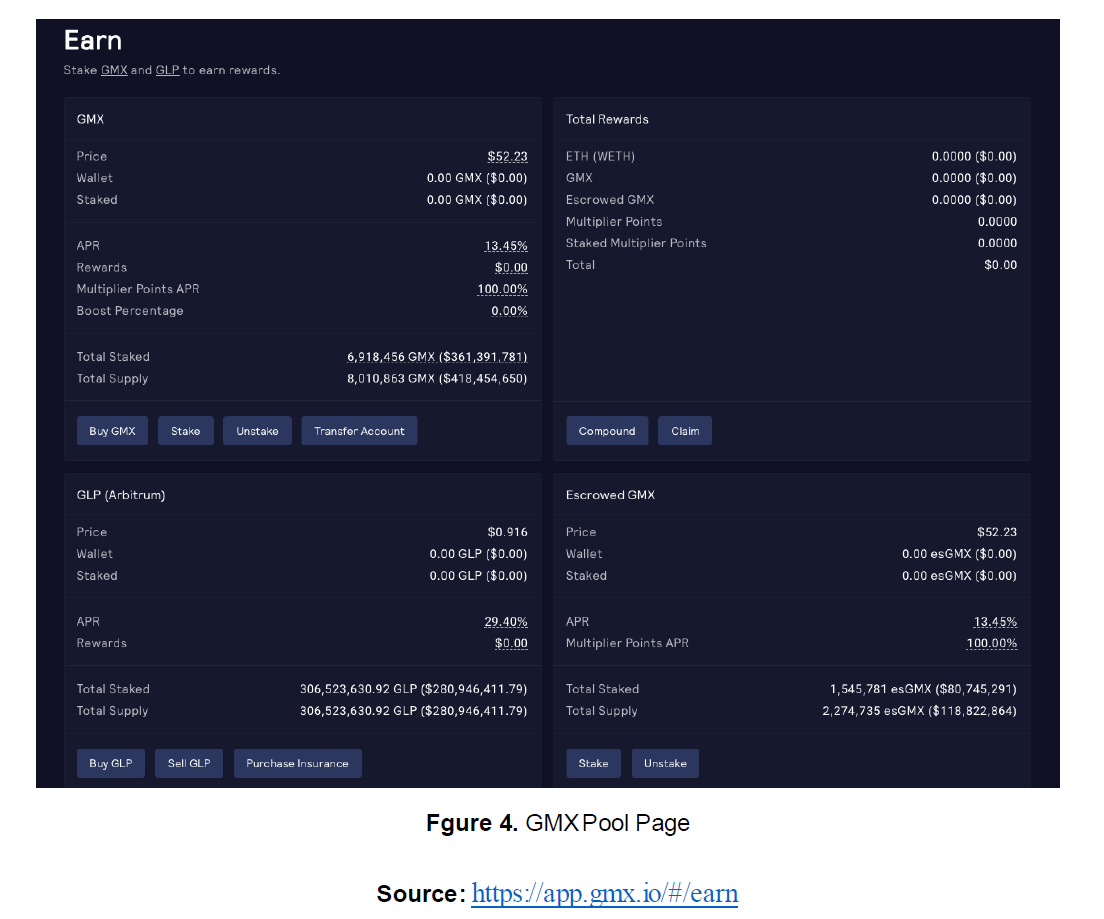Click Unstake in the GMX card
The width and height of the screenshot is (1104, 919).
point(257,430)
